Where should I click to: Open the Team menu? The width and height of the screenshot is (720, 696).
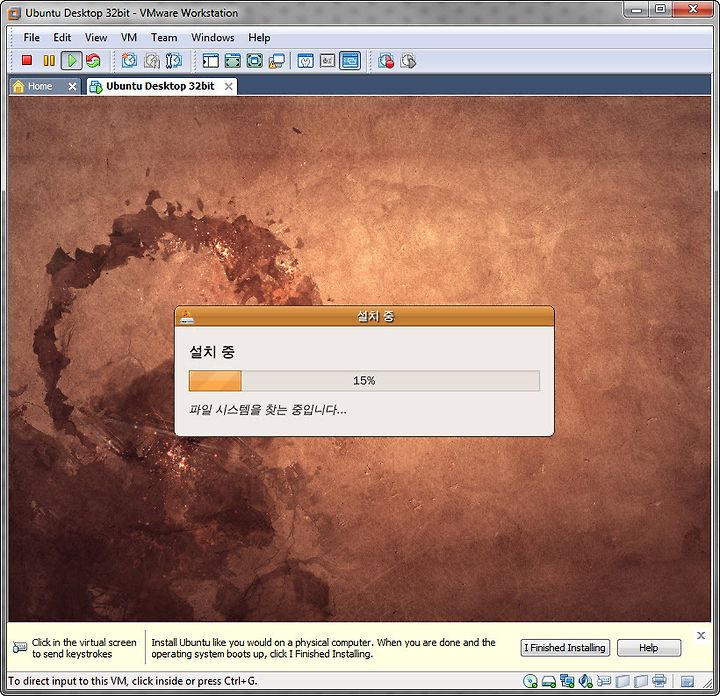pos(164,38)
